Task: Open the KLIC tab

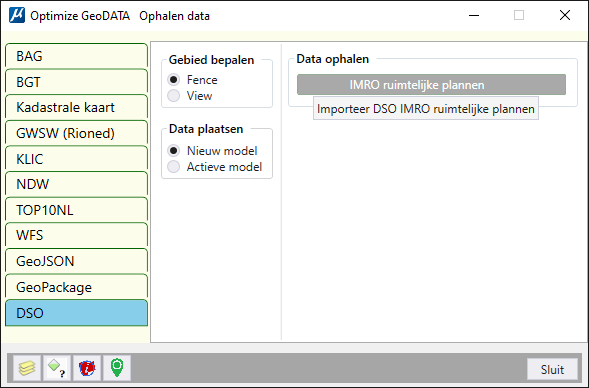Action: coord(76,159)
